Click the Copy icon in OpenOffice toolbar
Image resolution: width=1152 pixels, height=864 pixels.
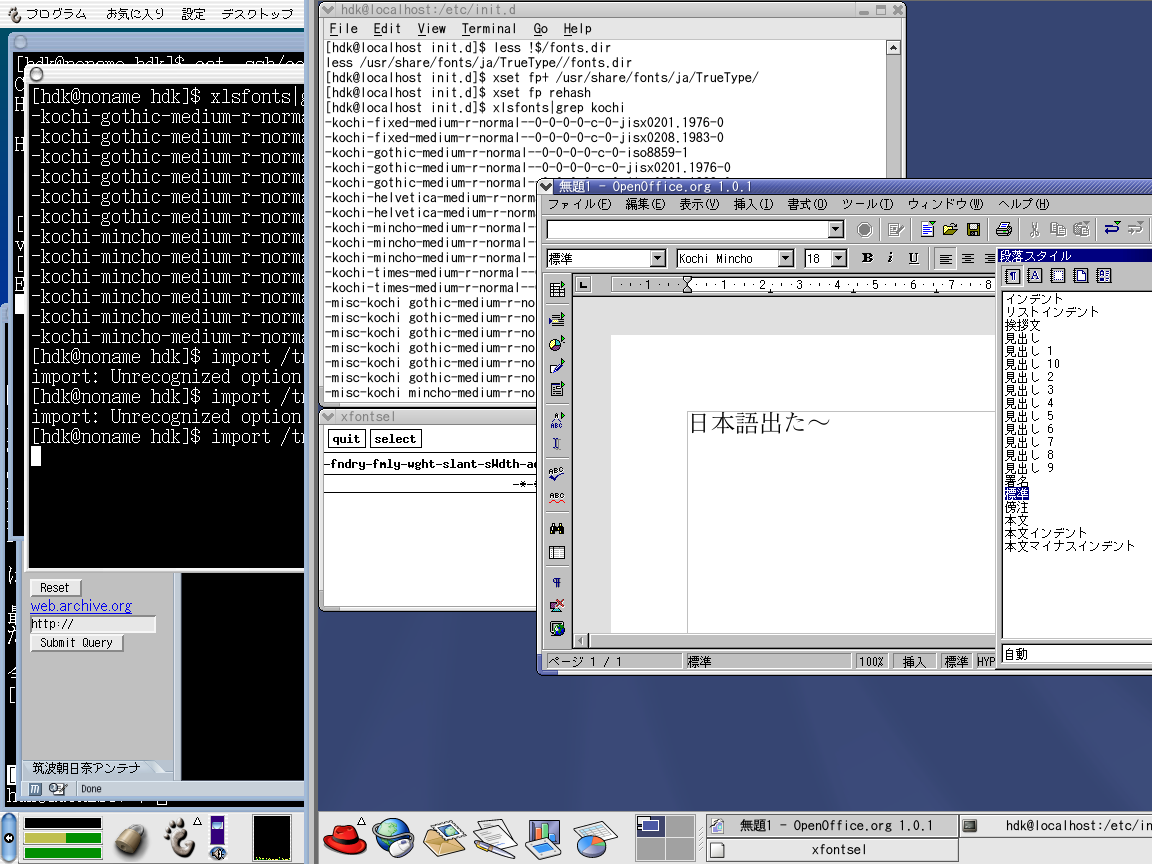coord(1058,230)
